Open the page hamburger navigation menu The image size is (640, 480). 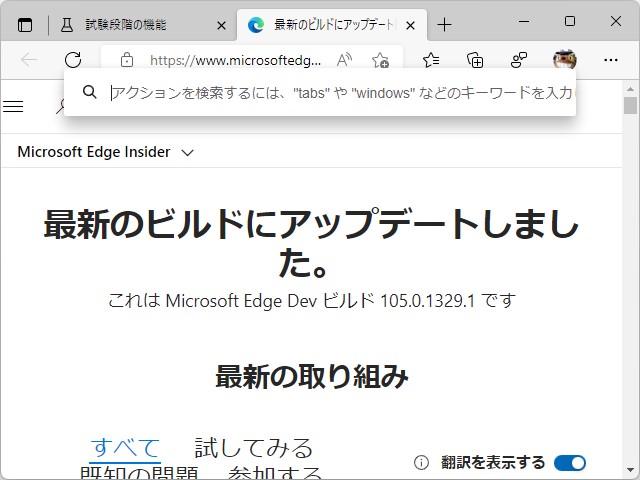click(13, 107)
